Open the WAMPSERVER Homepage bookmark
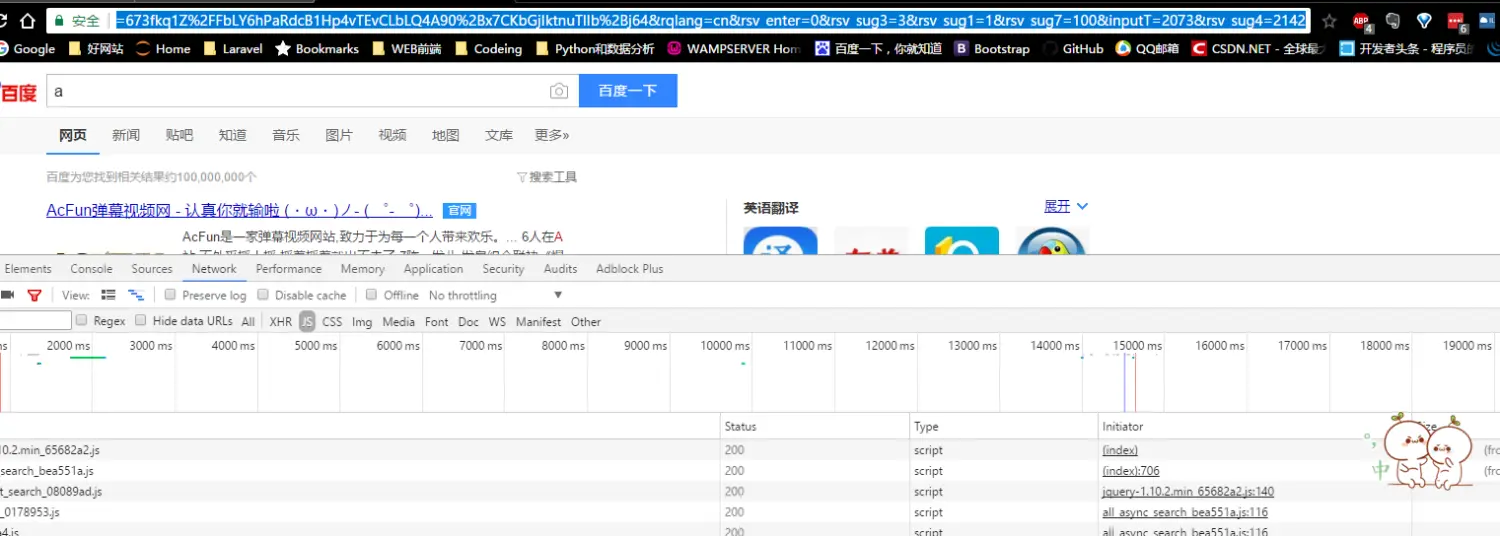 point(734,48)
